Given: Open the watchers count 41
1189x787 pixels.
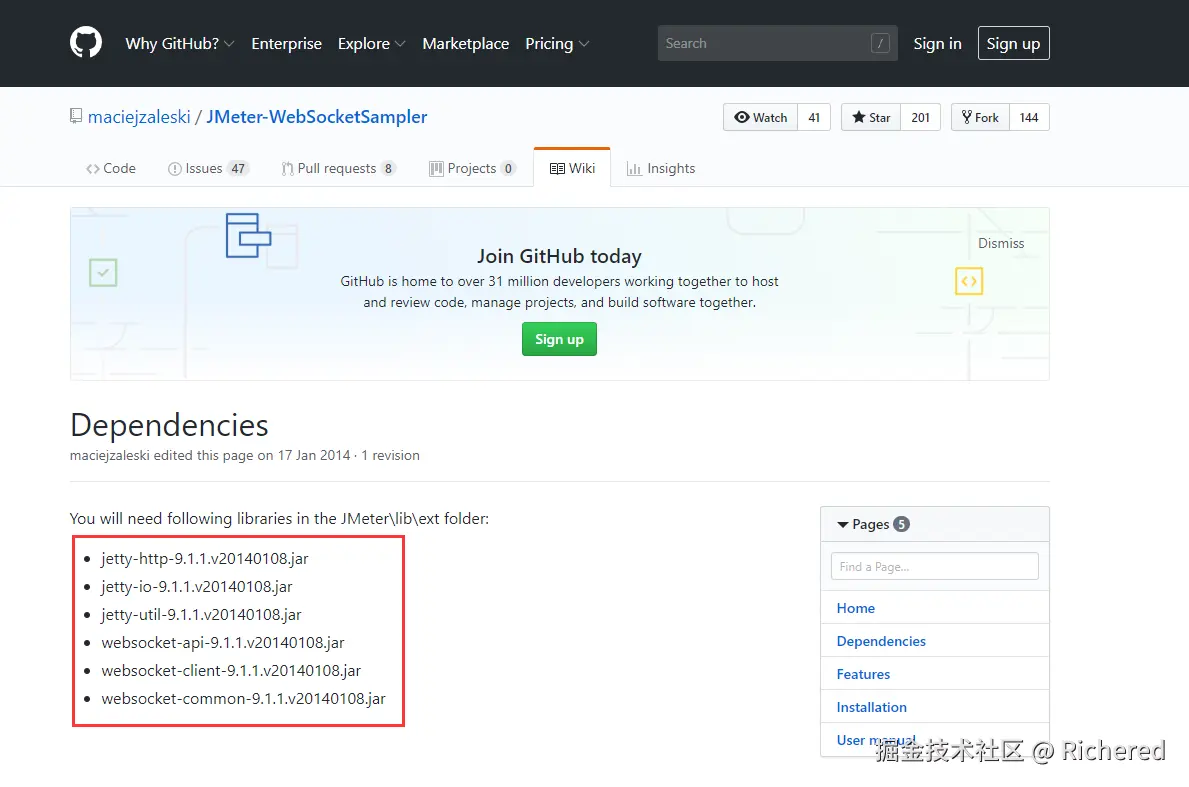Looking at the screenshot, I should 814,118.
